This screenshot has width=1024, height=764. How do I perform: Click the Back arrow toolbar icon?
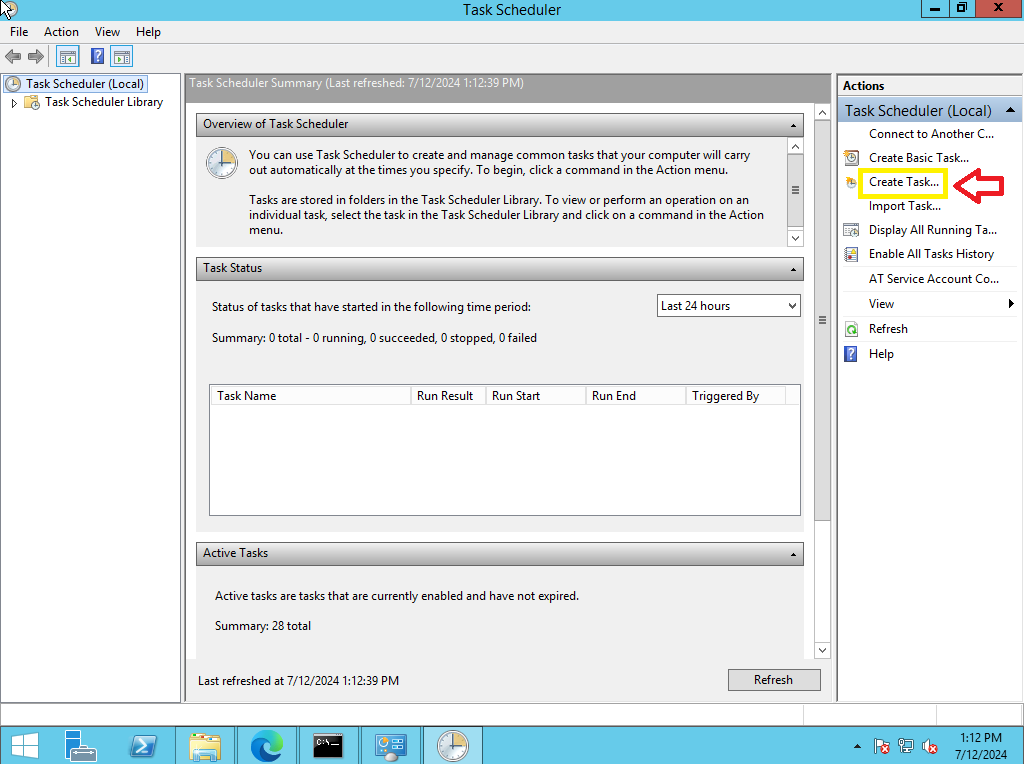tap(13, 57)
